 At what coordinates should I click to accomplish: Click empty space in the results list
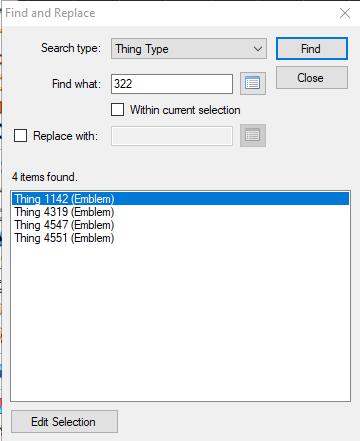coord(180,320)
